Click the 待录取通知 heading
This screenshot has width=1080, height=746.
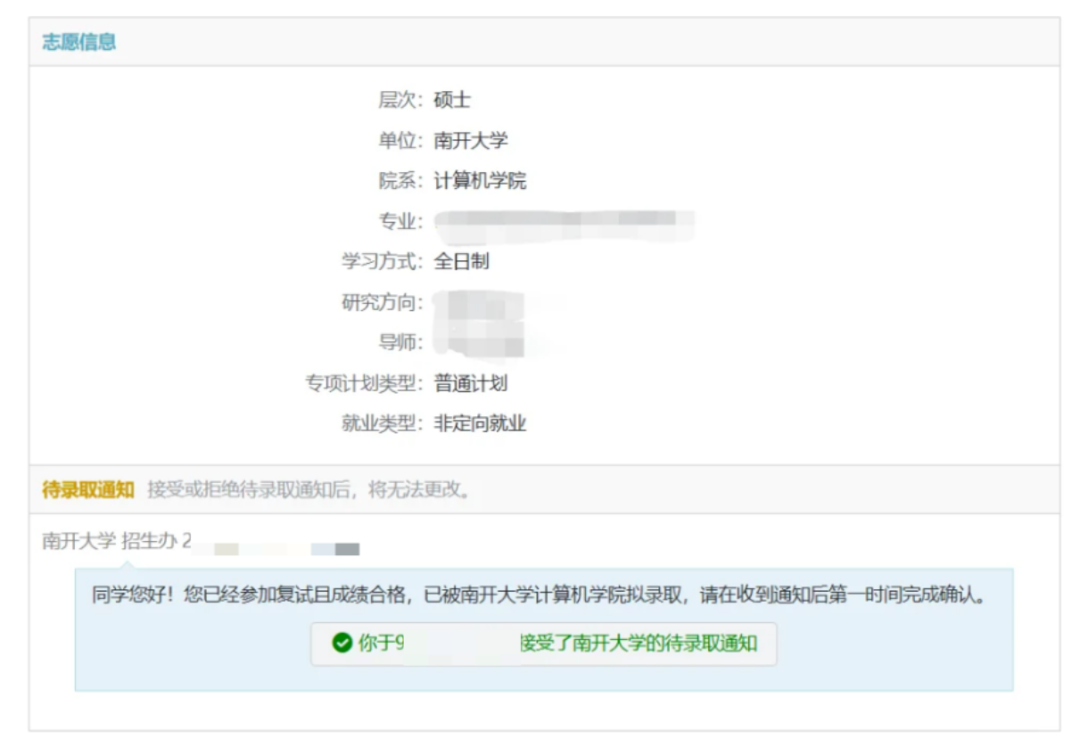pos(88,490)
